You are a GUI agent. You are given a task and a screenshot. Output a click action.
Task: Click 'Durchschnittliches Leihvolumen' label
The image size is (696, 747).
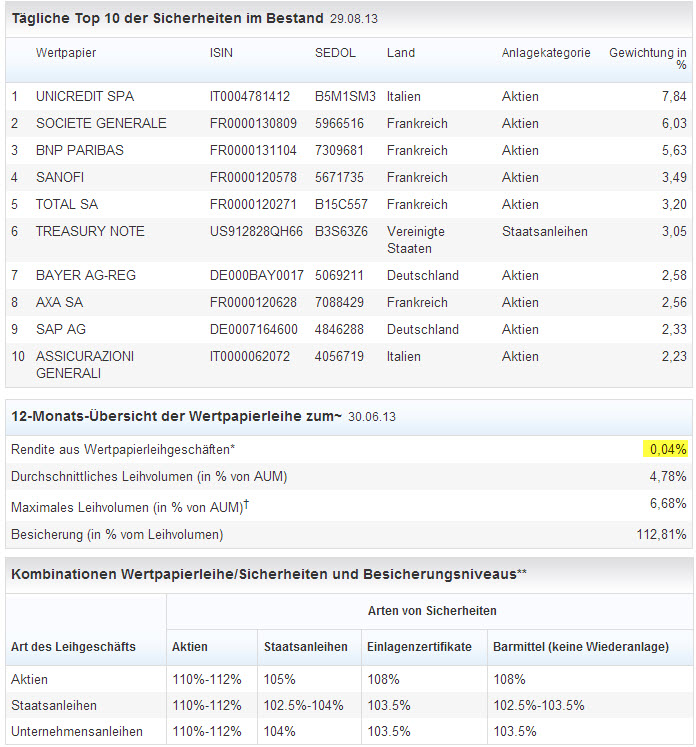coord(149,477)
